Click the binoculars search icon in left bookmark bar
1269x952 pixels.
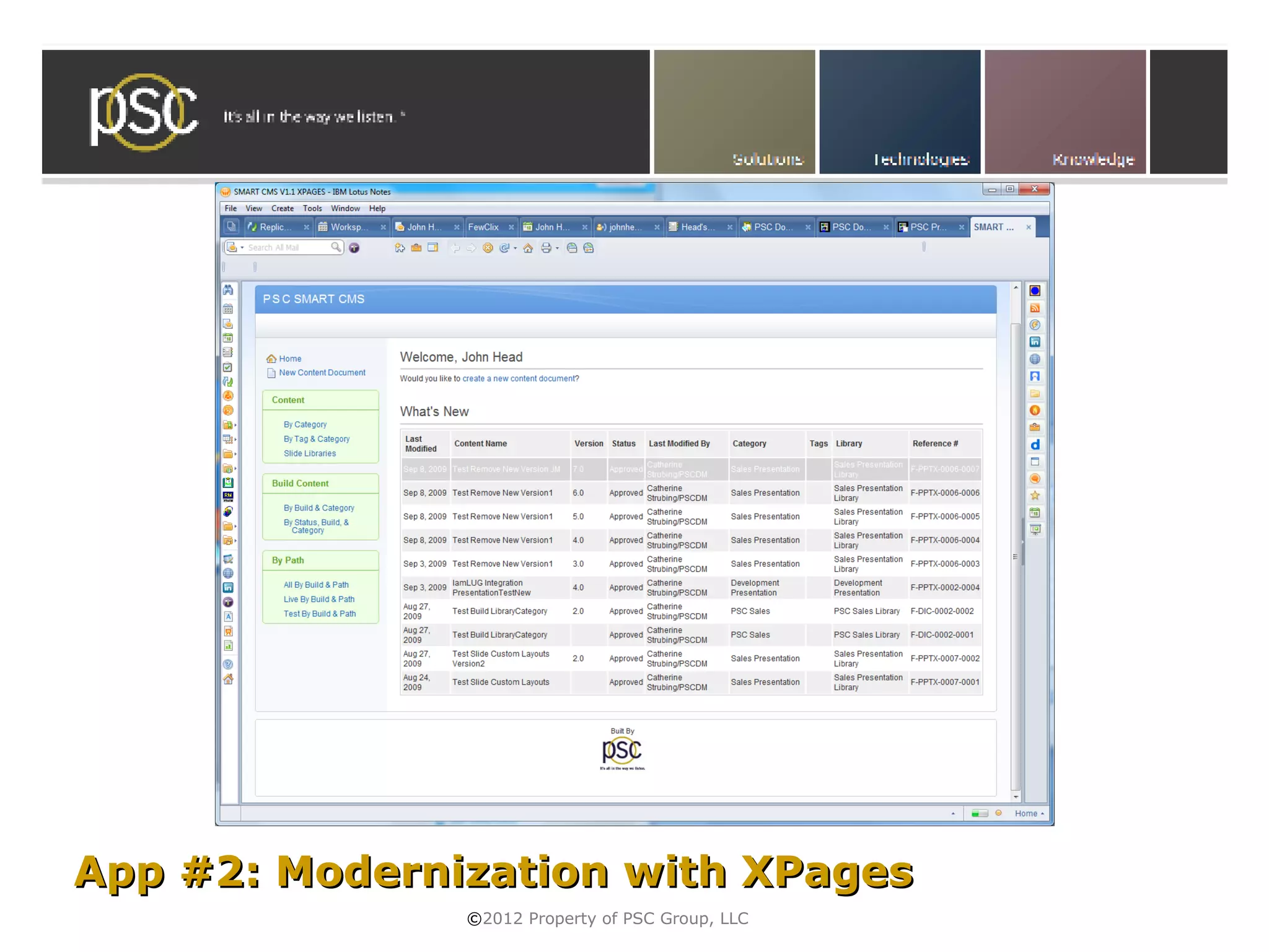click(x=228, y=290)
